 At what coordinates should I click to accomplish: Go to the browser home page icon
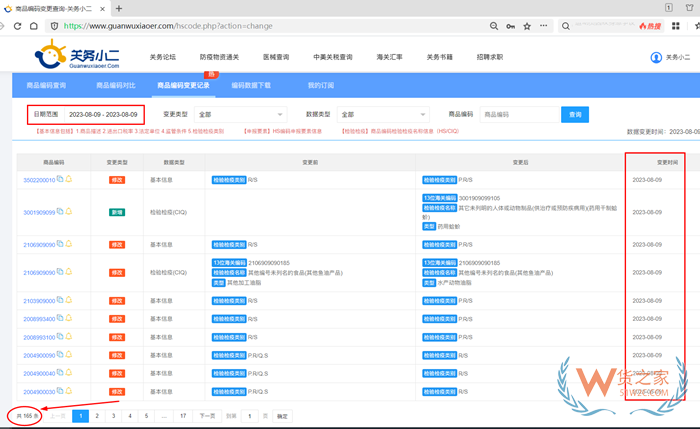[33, 26]
